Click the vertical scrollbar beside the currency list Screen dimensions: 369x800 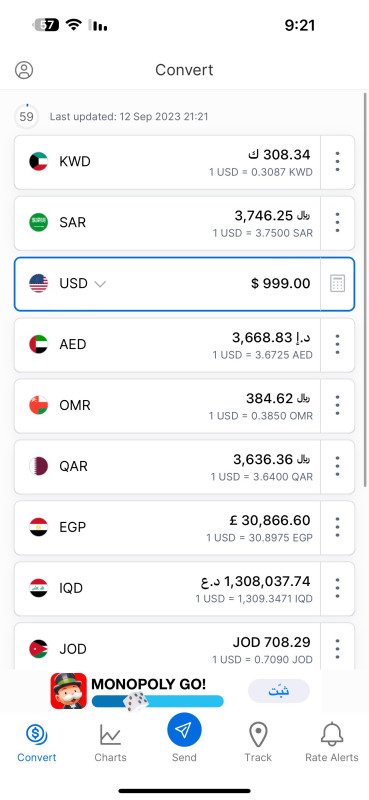coord(365,289)
